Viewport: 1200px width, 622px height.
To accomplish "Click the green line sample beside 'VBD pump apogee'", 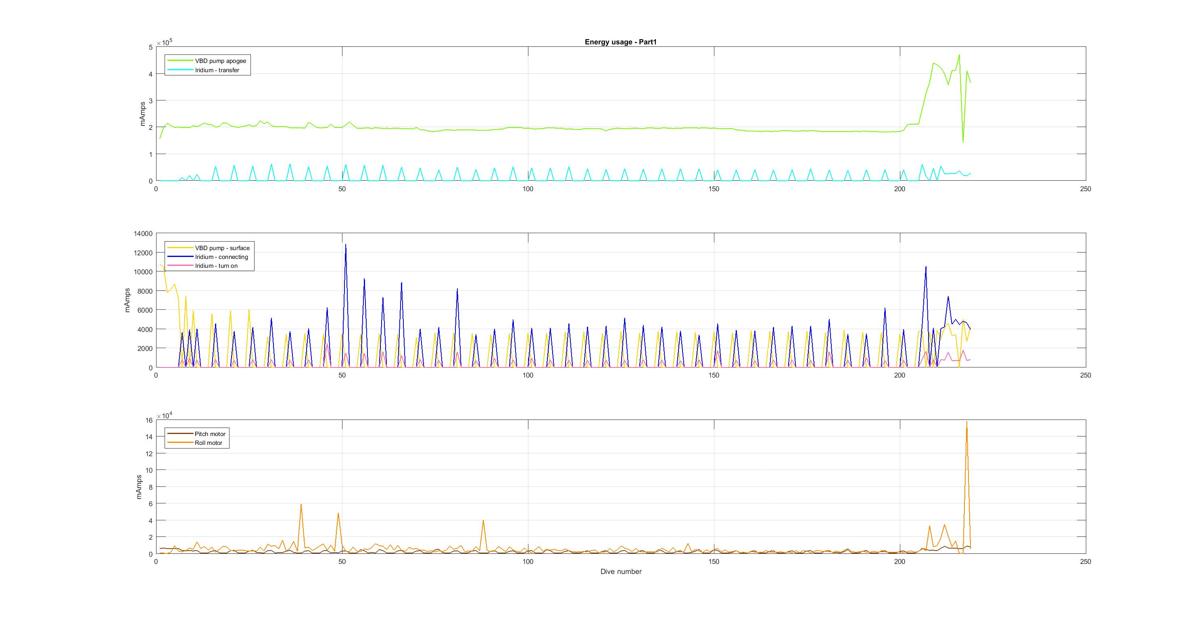I will [x=180, y=61].
